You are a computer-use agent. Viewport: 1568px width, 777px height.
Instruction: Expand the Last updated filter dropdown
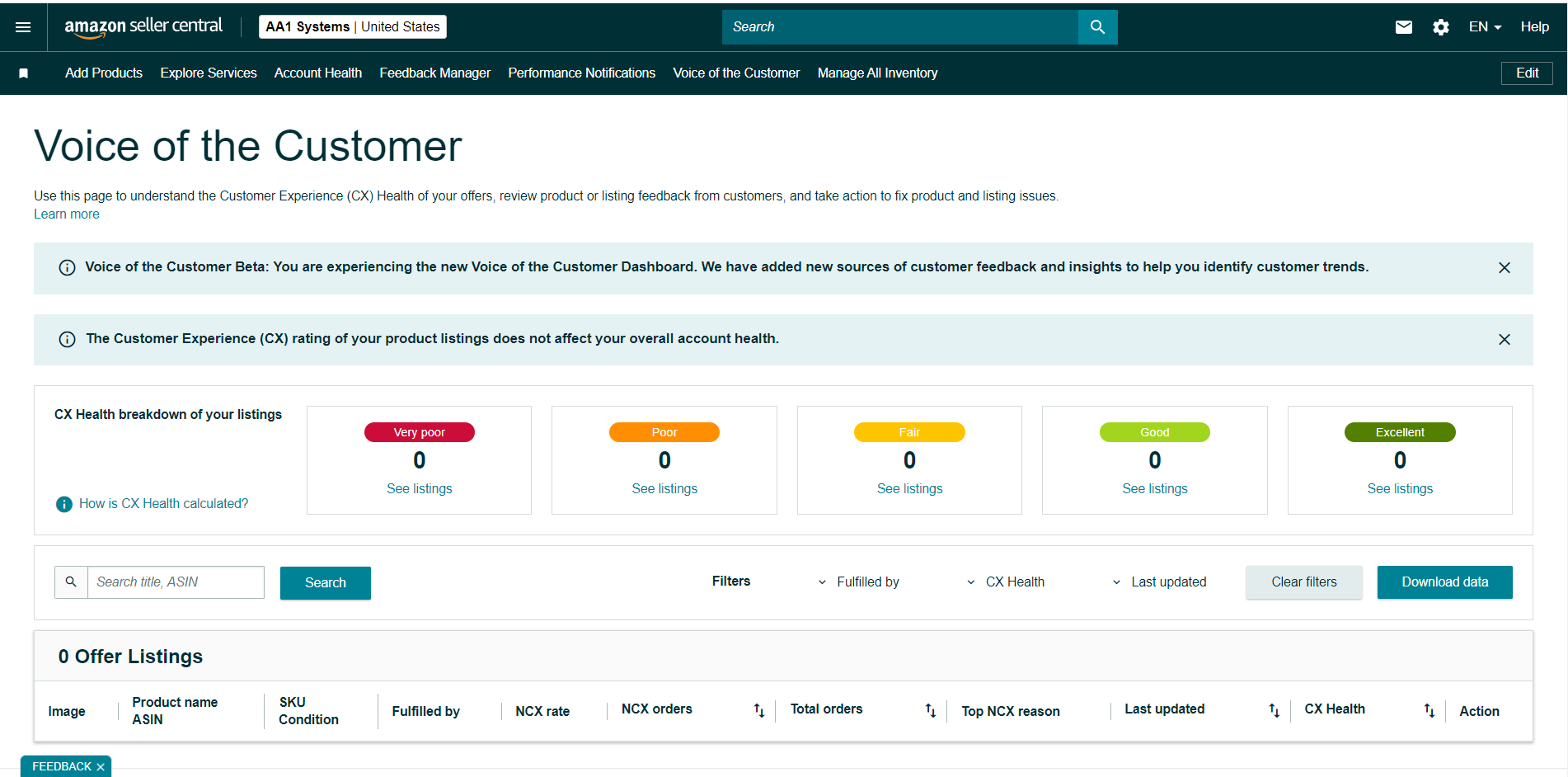click(1159, 582)
